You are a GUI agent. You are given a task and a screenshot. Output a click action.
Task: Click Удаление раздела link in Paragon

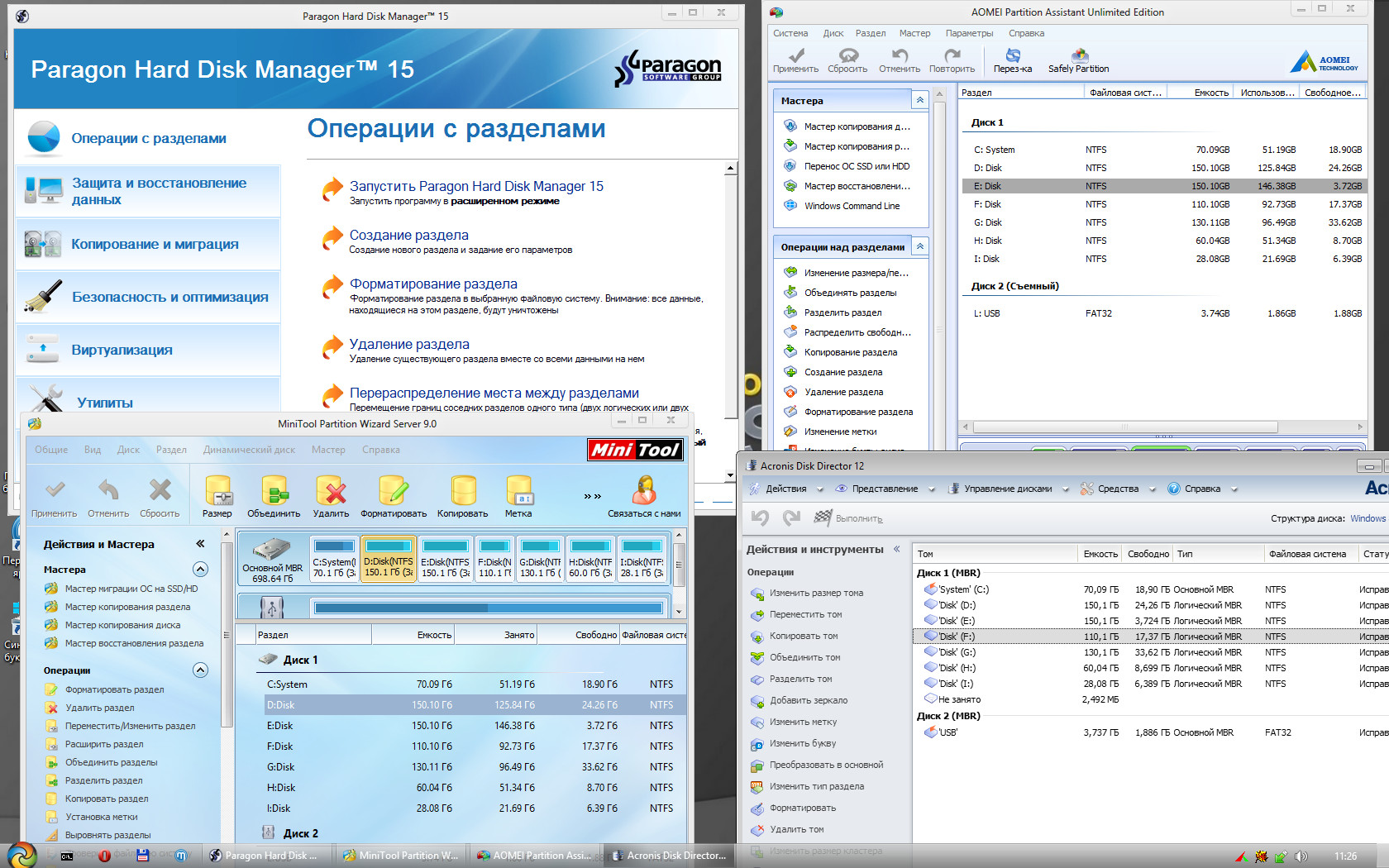[409, 344]
